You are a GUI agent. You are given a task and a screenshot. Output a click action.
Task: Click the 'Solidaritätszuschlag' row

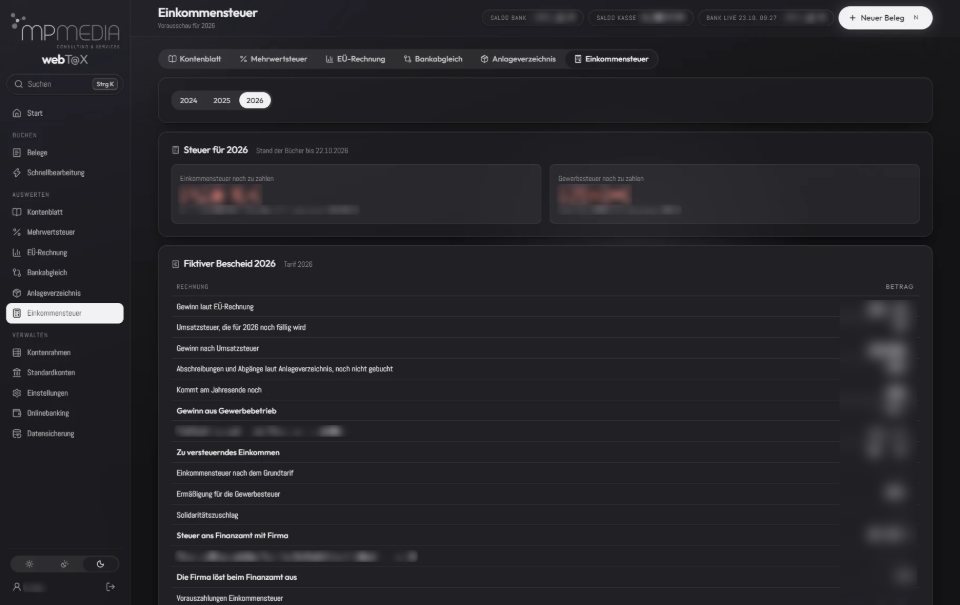coord(545,515)
